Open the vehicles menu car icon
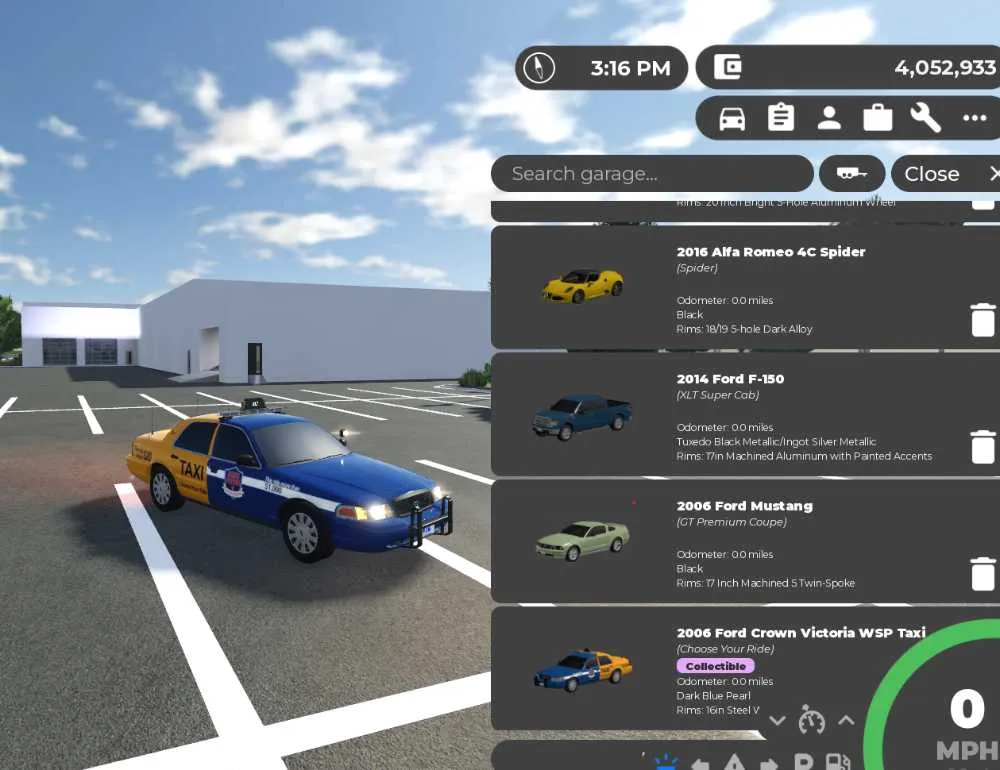 (x=732, y=119)
